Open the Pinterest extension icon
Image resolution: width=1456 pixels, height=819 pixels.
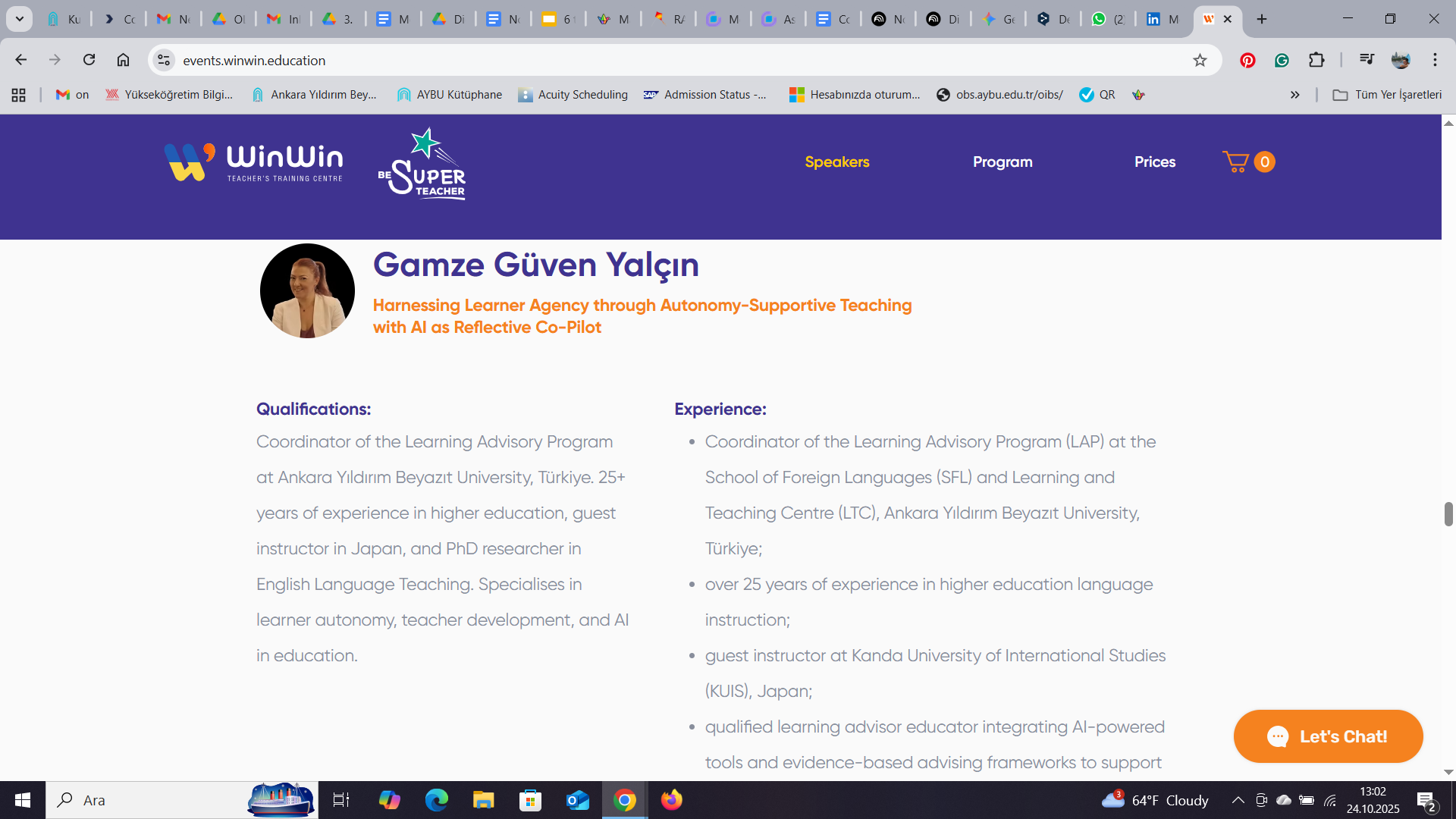coord(1247,61)
